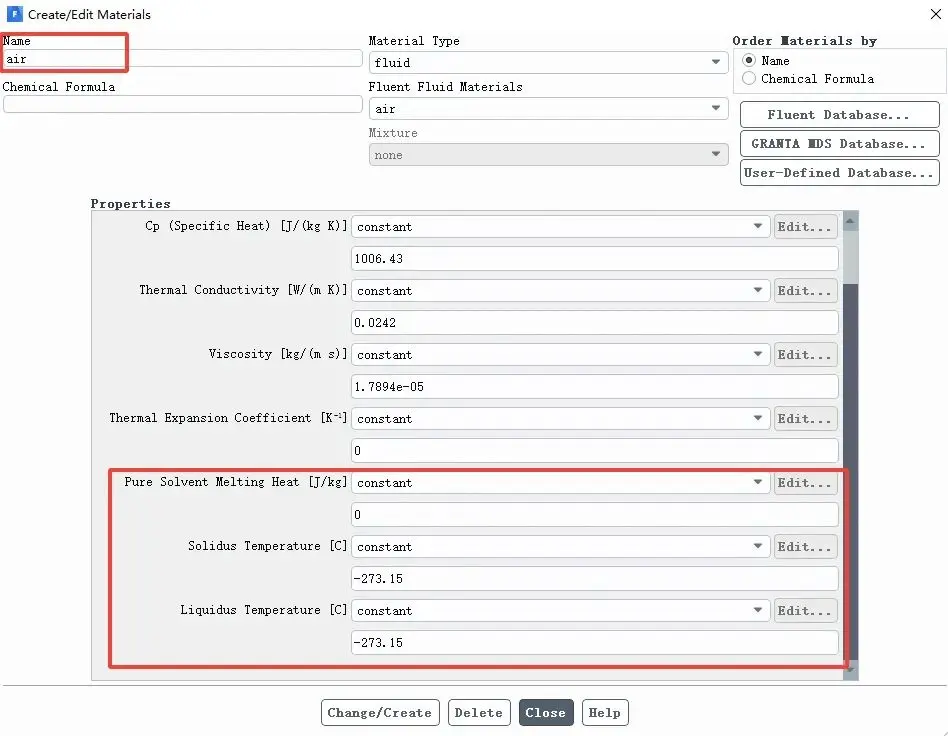The image size is (948, 736).
Task: Click the Liquidus Temperature value field
Action: (594, 643)
